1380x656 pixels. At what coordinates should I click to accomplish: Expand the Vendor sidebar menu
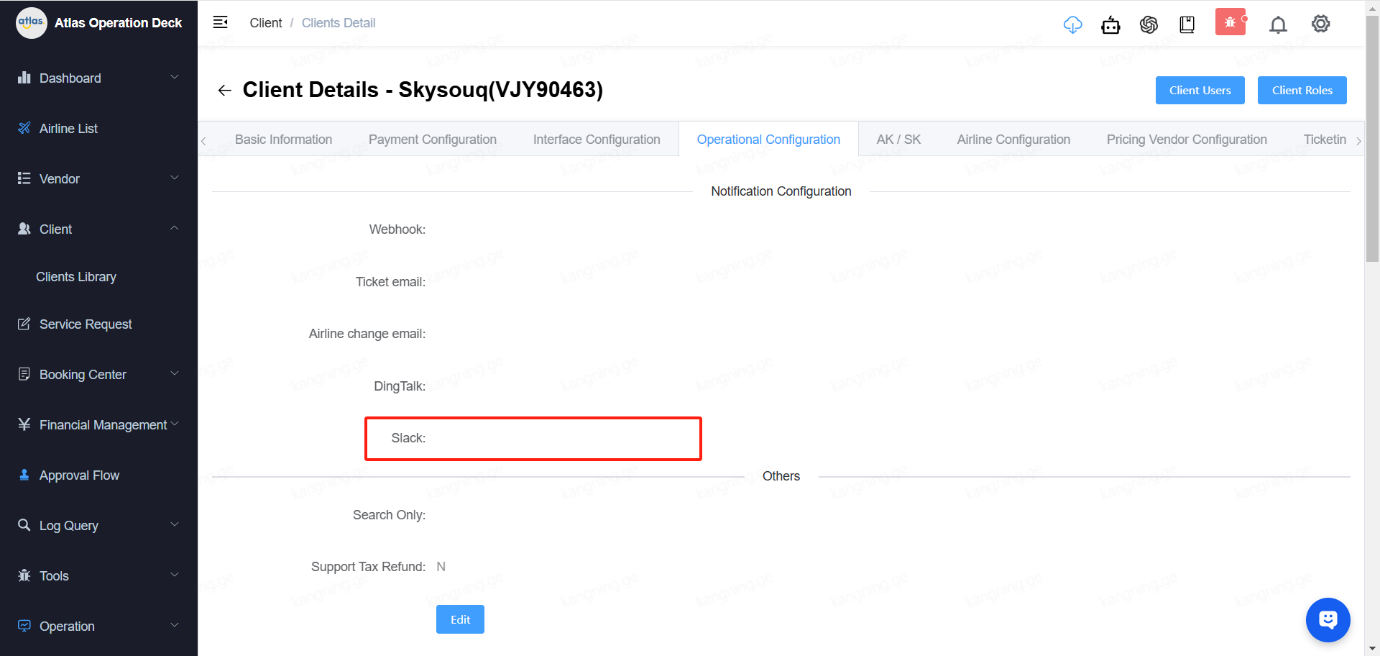tap(98, 179)
